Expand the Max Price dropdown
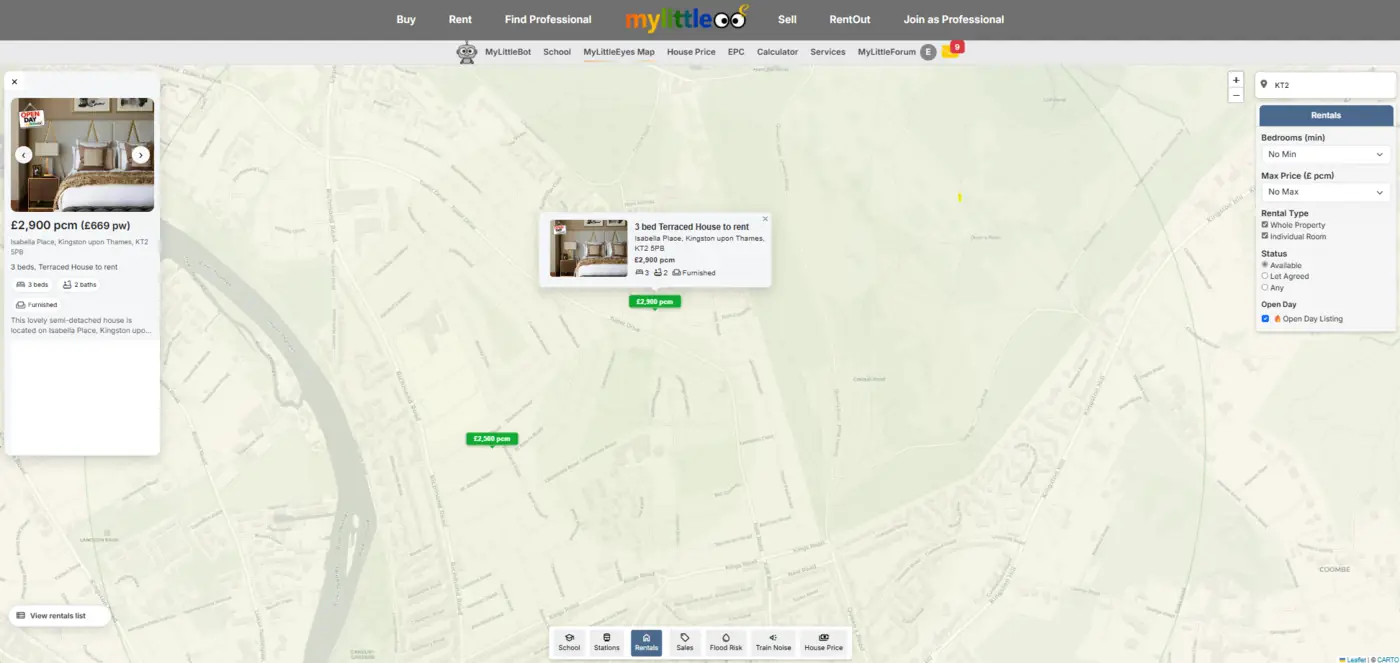Viewport: 1400px width, 663px height. pos(1325,192)
